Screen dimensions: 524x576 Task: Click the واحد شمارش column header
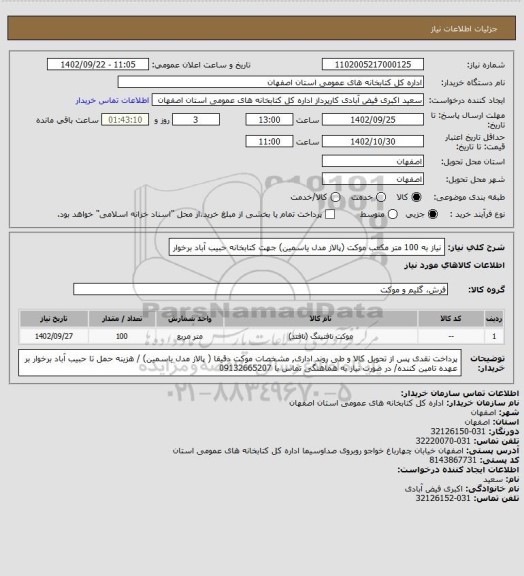click(190, 318)
